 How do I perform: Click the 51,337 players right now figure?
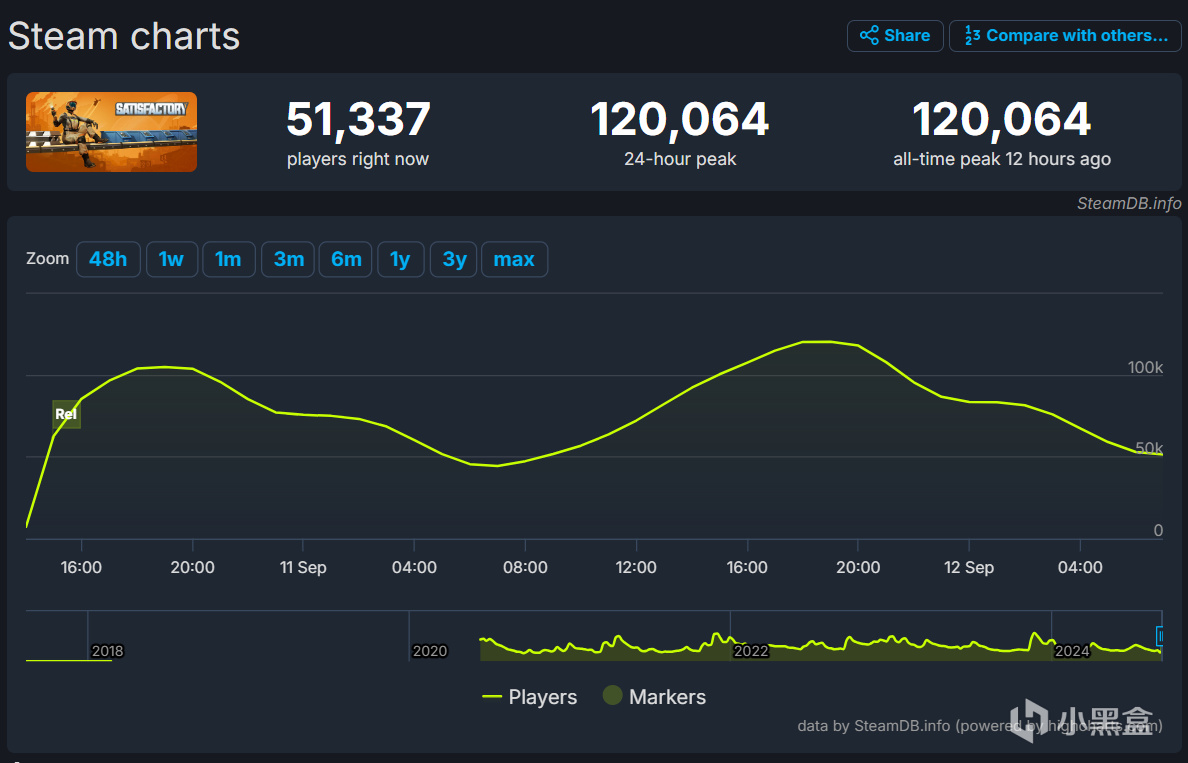pos(358,120)
